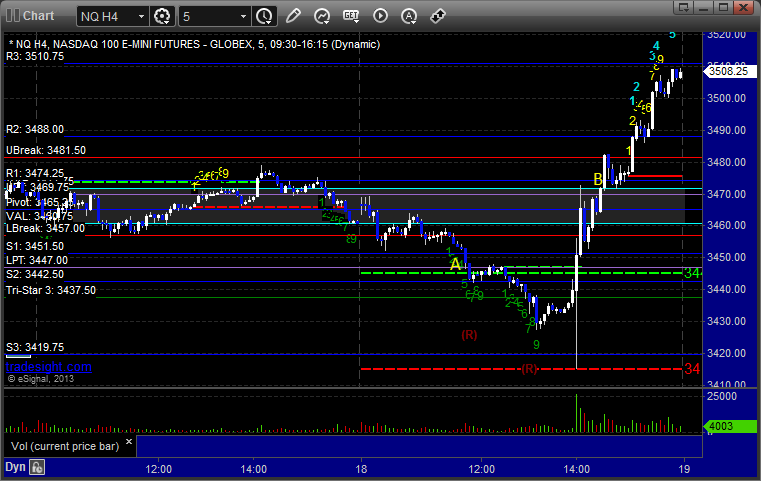761x481 pixels.
Task: Click the S3: 3419.75 label
Action: pos(35,347)
